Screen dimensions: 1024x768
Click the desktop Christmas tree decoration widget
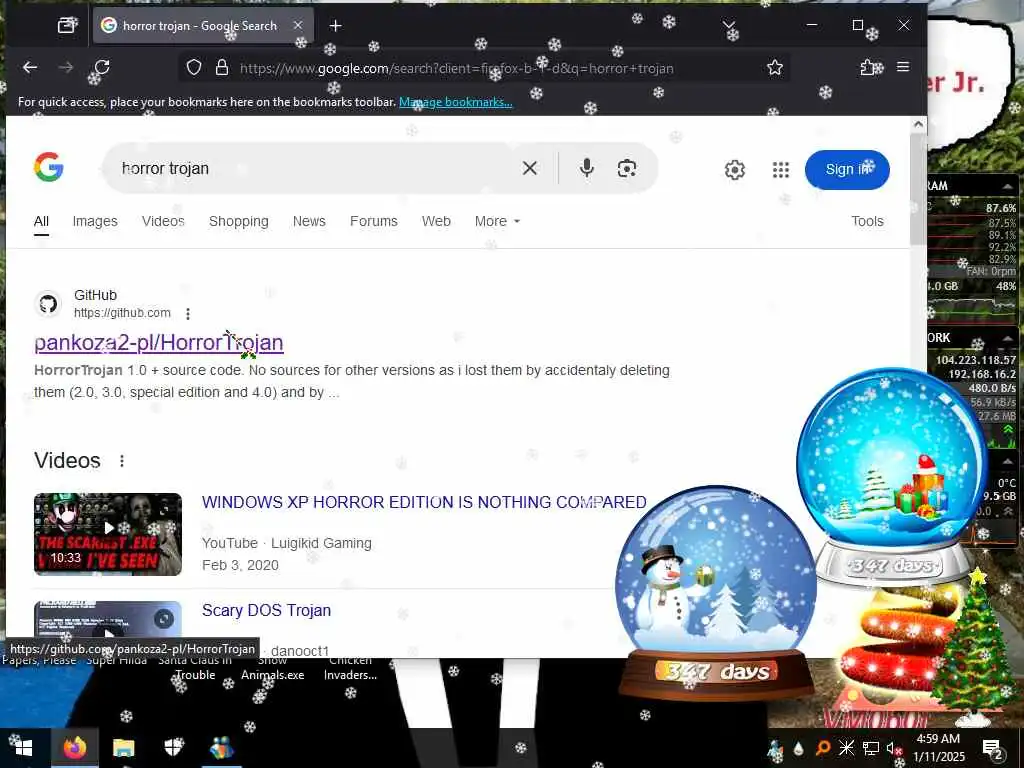pos(974,647)
